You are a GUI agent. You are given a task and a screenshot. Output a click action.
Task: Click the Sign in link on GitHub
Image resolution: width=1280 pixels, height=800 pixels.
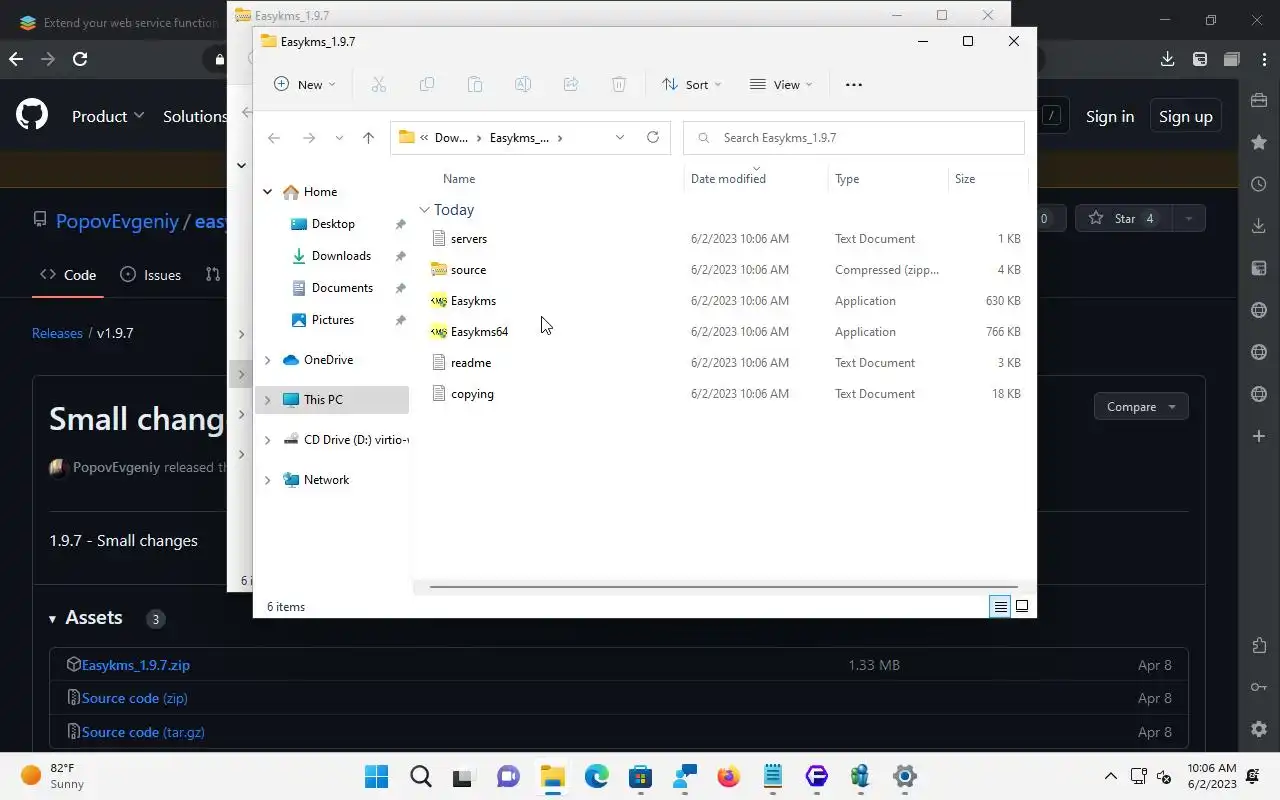1110,116
